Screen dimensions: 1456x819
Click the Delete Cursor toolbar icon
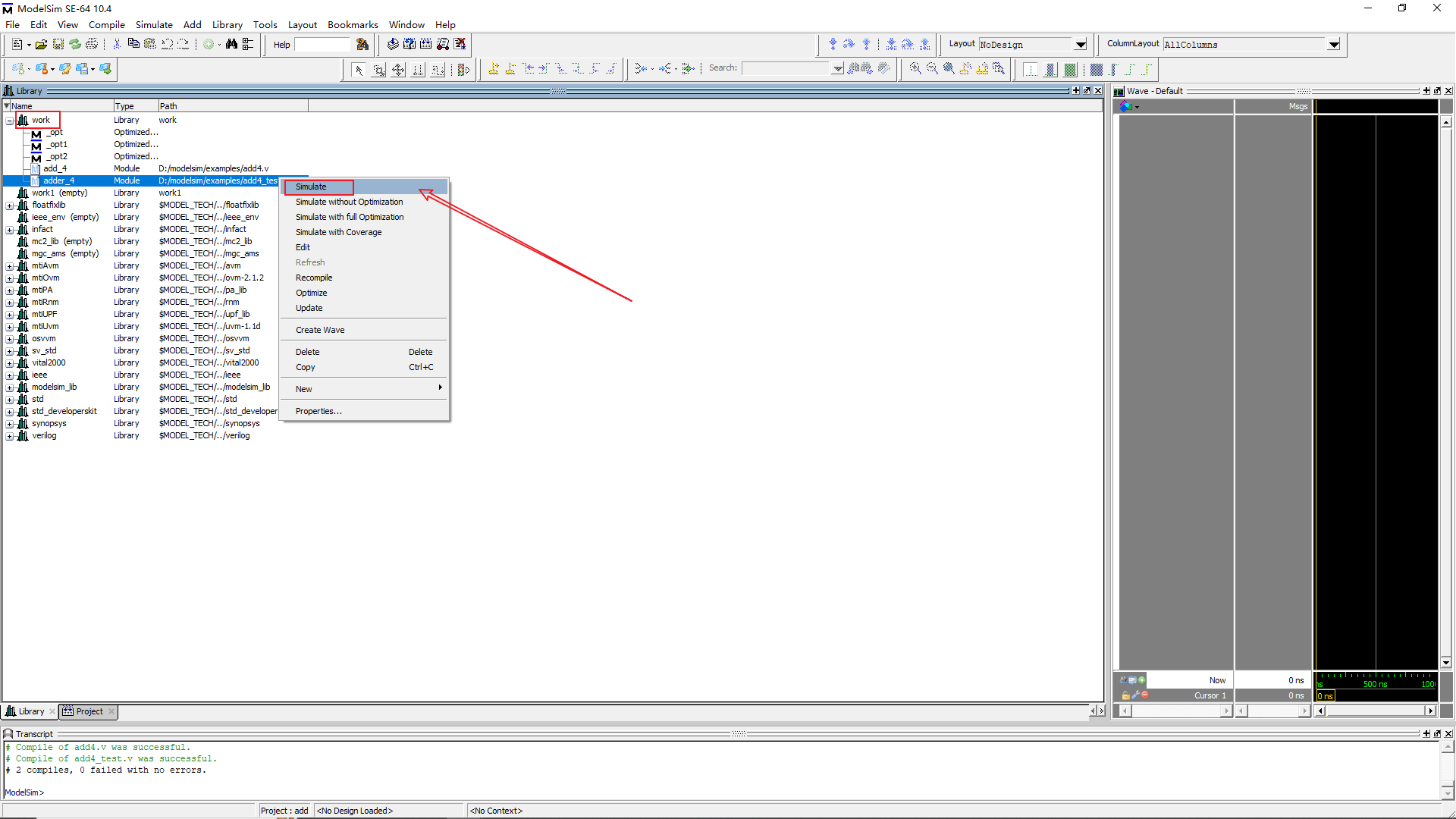pos(510,69)
